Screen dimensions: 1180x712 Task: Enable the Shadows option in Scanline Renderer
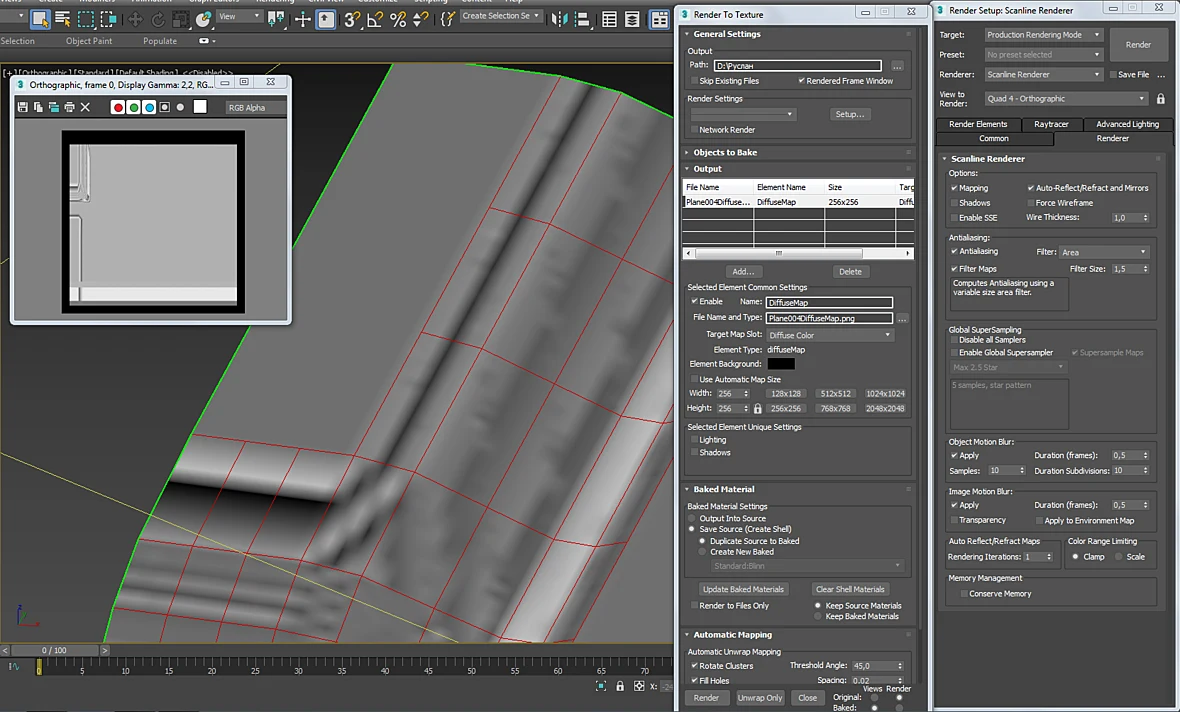pyautogui.click(x=954, y=203)
